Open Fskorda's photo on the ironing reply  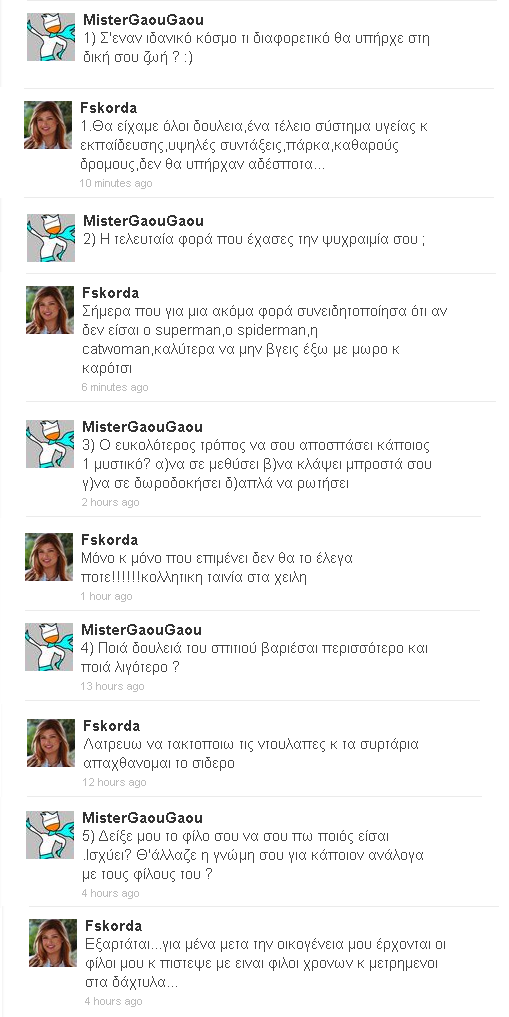[51, 743]
